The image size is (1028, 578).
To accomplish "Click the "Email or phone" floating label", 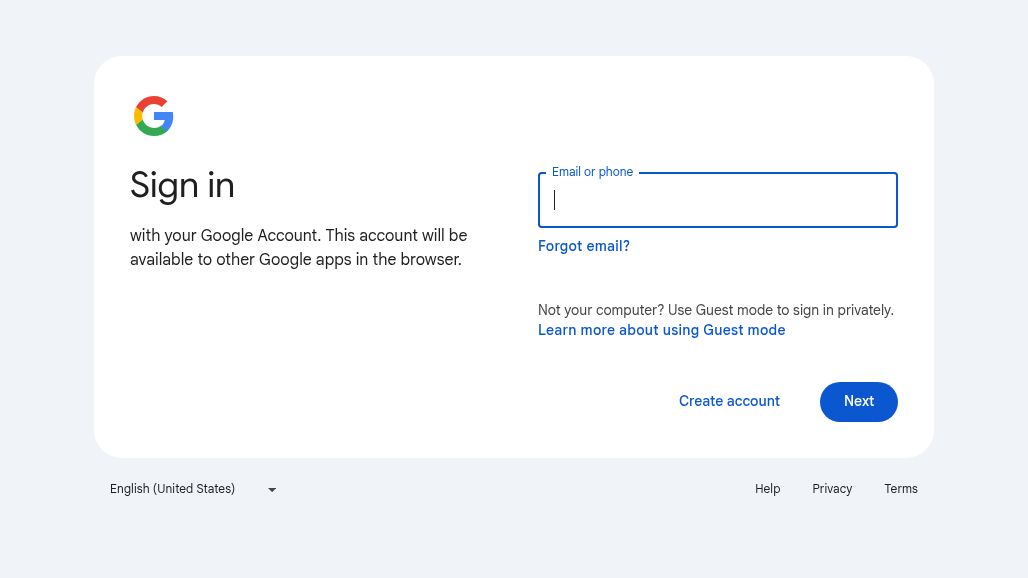I will (x=592, y=172).
